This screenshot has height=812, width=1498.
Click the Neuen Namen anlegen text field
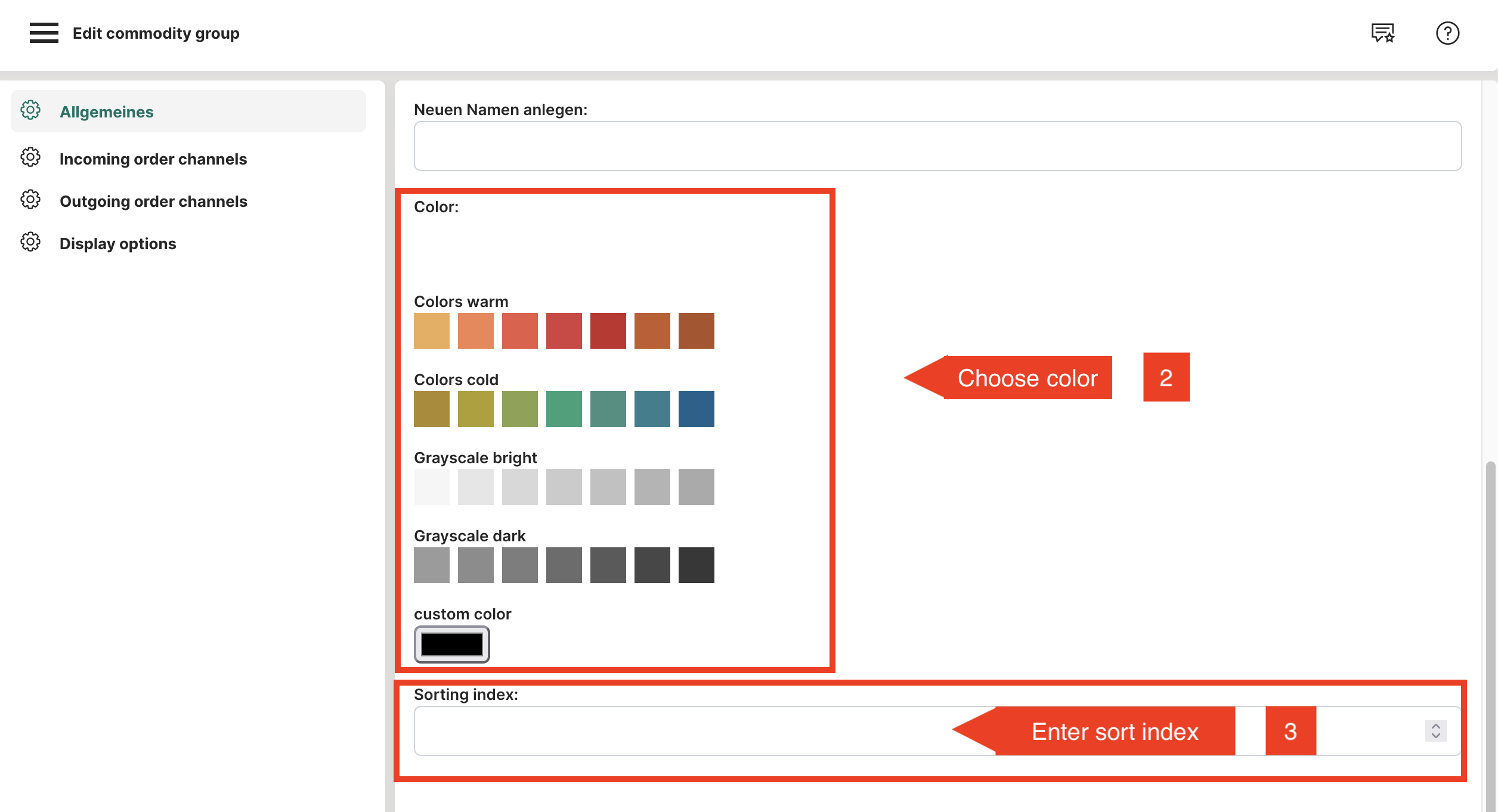click(x=937, y=146)
